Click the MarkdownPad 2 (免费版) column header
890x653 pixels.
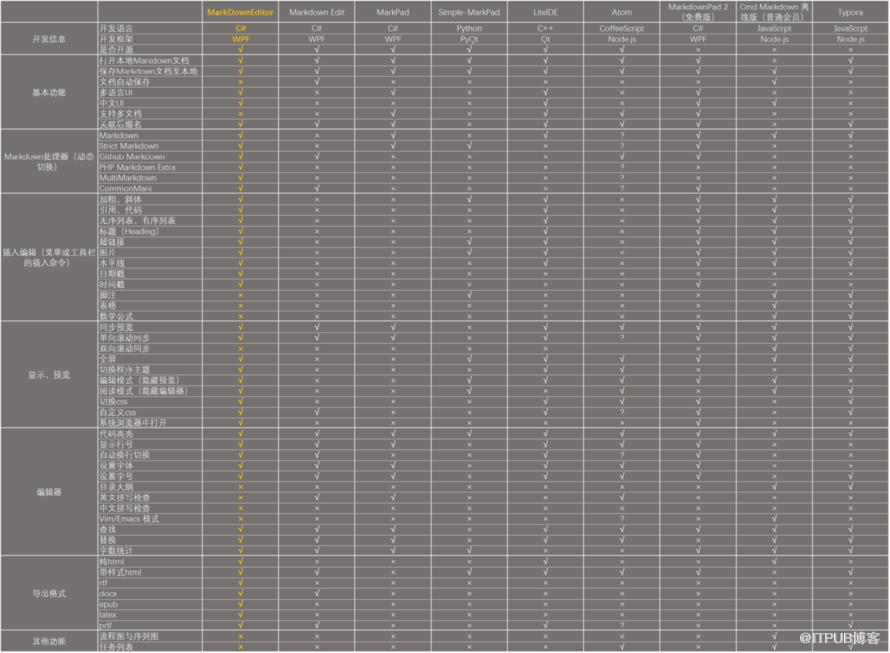698,12
